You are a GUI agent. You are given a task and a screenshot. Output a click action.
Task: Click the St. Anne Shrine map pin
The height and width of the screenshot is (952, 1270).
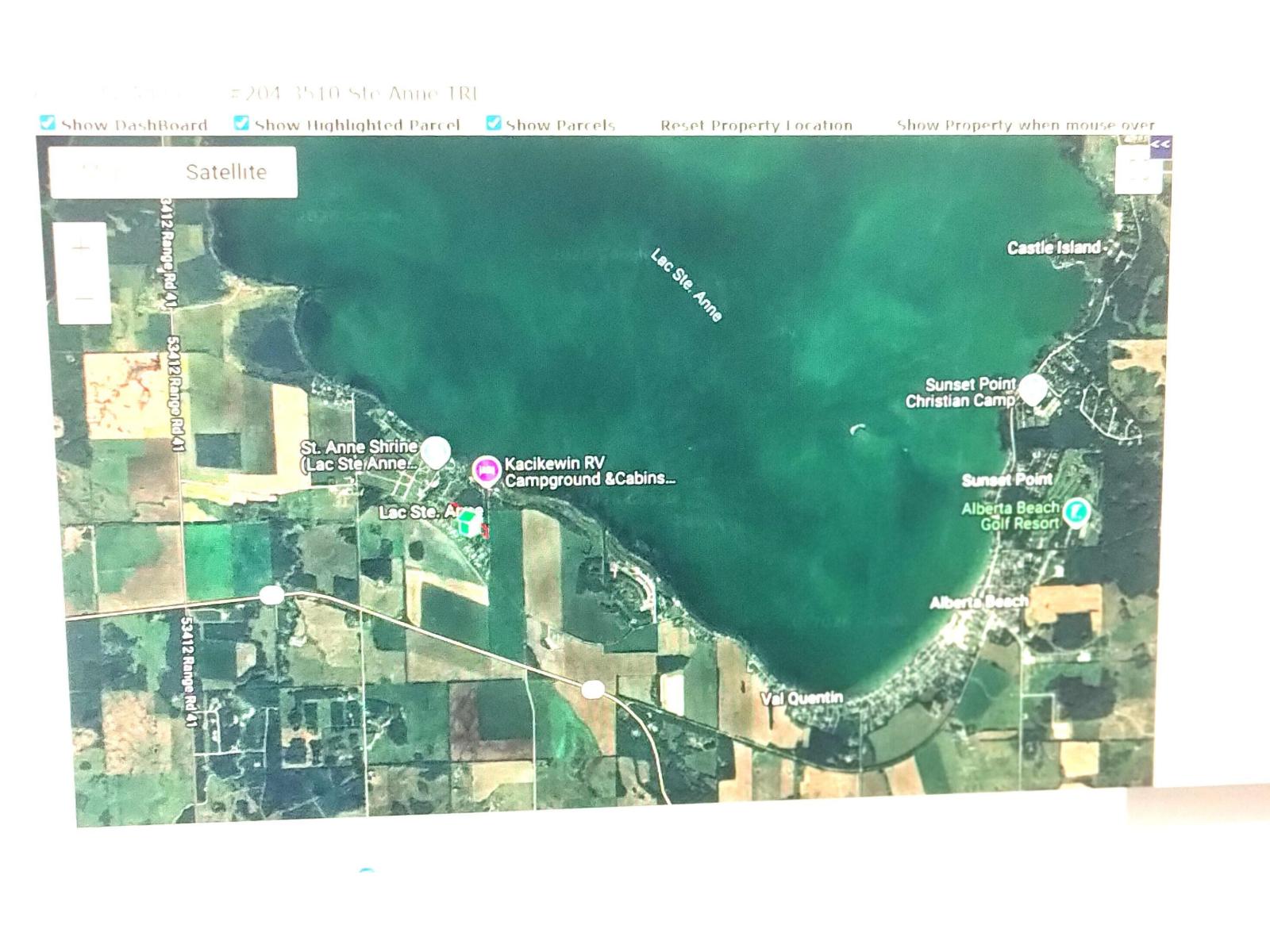point(435,451)
